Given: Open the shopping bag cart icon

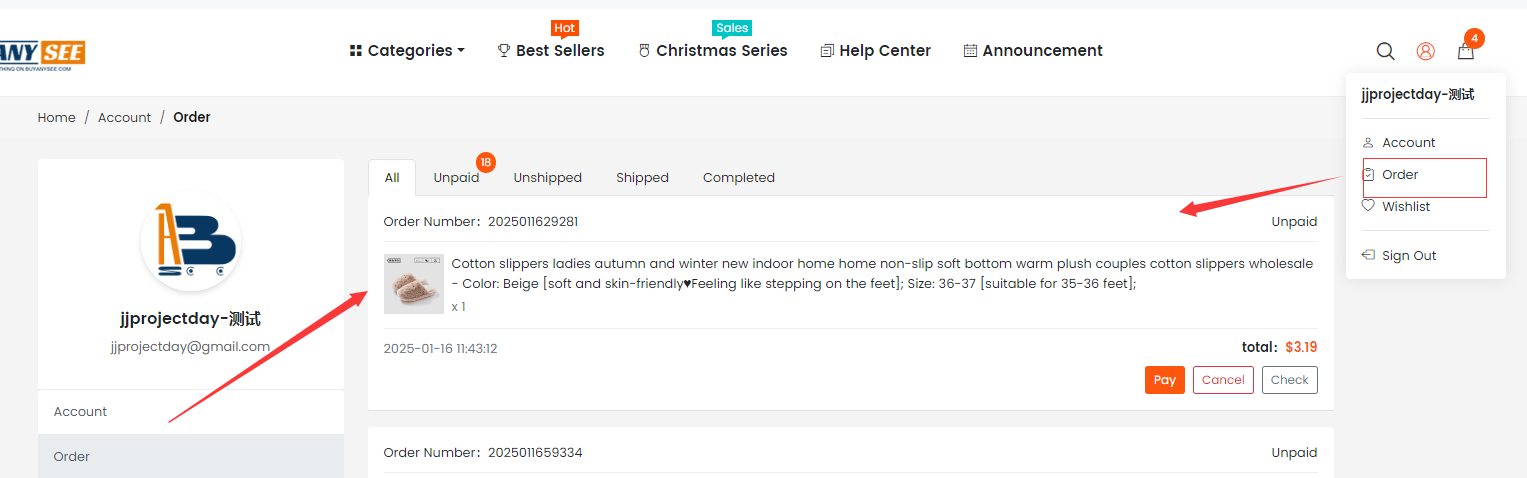Looking at the screenshot, I should [1465, 52].
